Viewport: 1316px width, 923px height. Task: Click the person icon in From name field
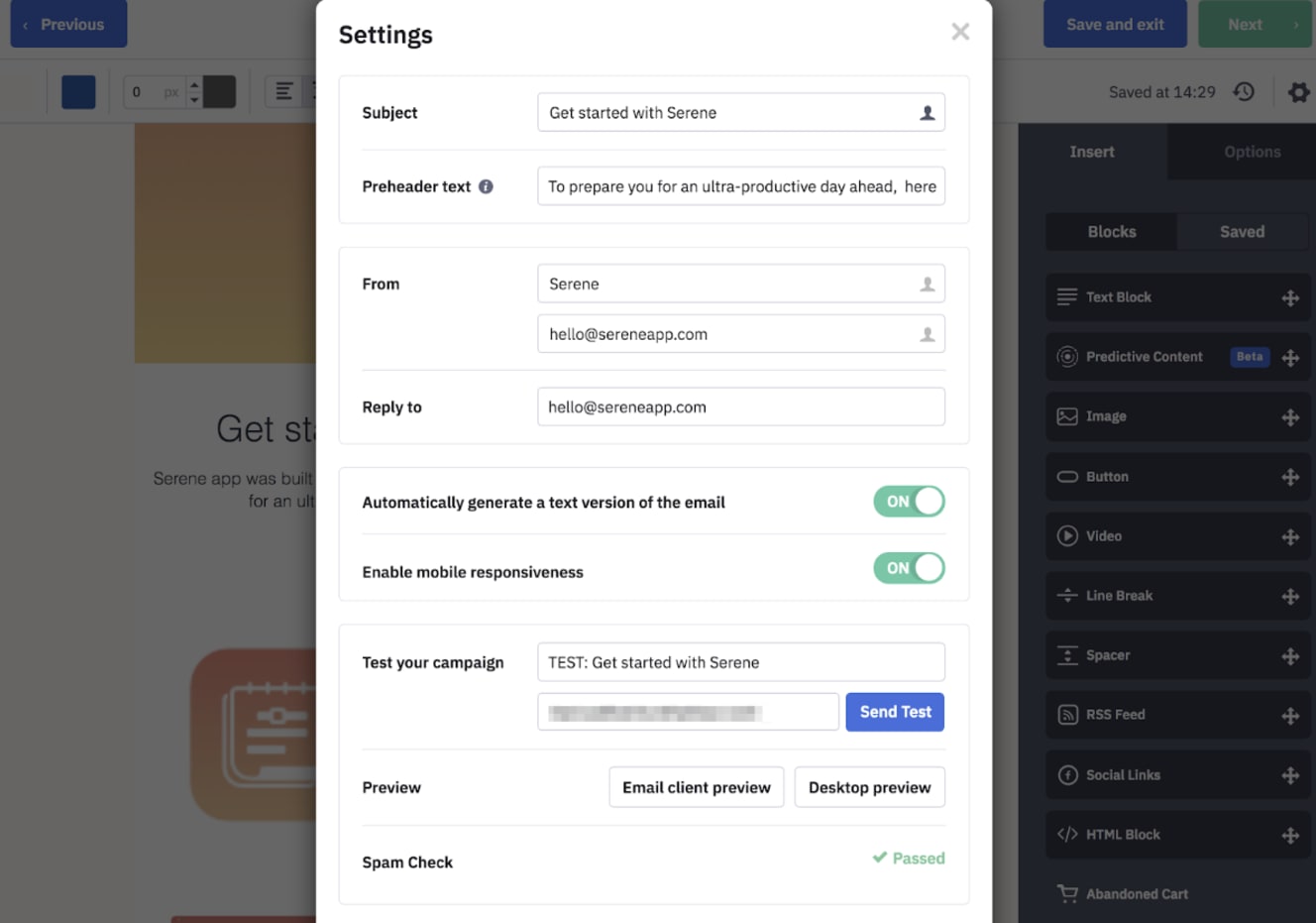927,285
